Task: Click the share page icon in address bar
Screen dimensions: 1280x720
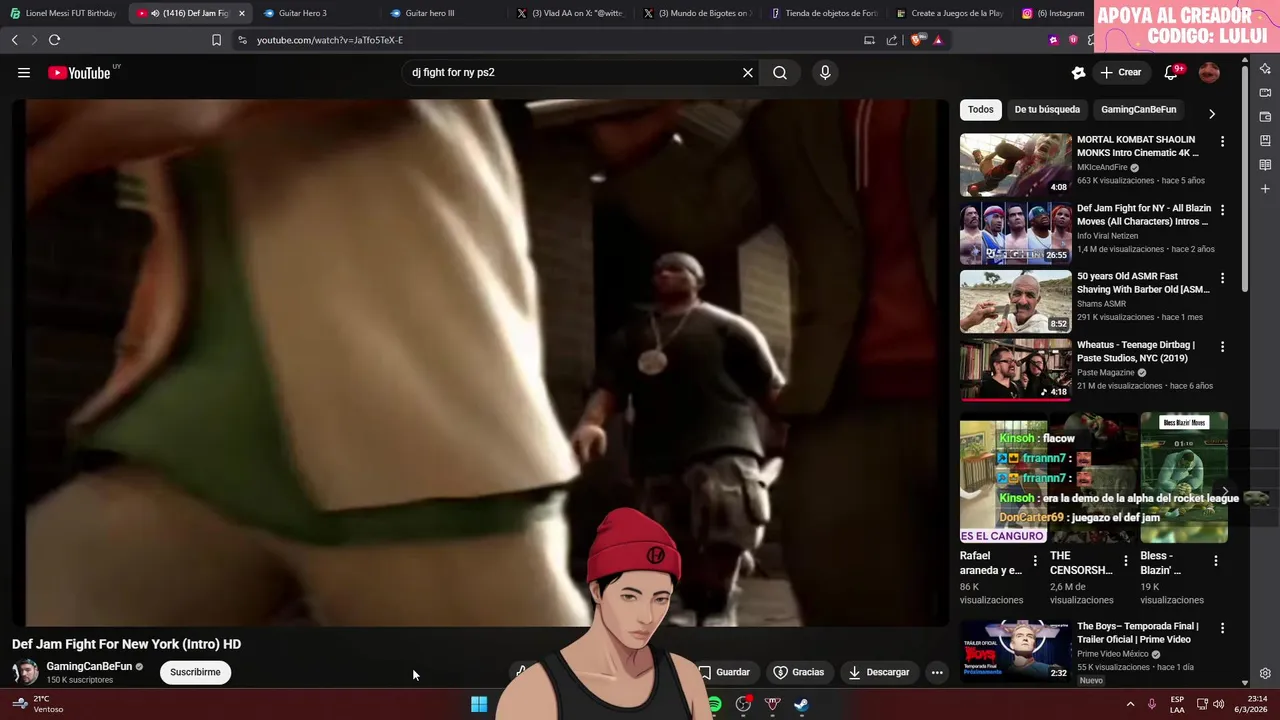Action: point(891,40)
